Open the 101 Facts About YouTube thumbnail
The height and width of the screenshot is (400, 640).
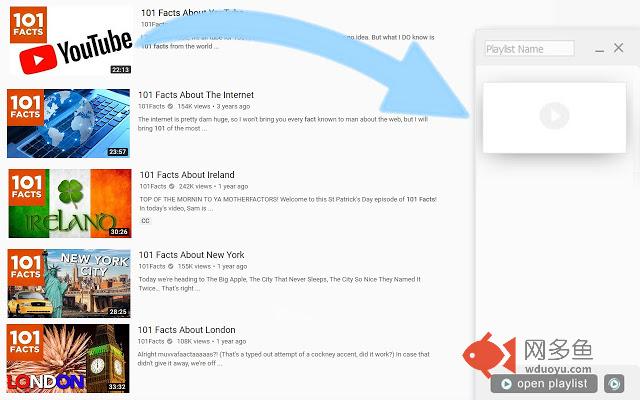pyautogui.click(x=71, y=41)
